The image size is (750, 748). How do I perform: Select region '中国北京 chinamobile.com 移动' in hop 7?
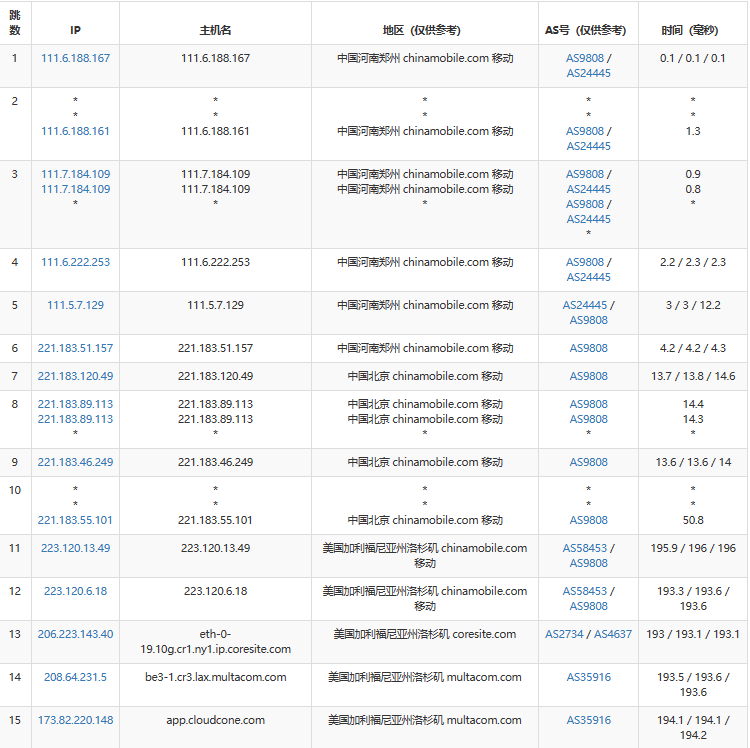[x=425, y=376]
